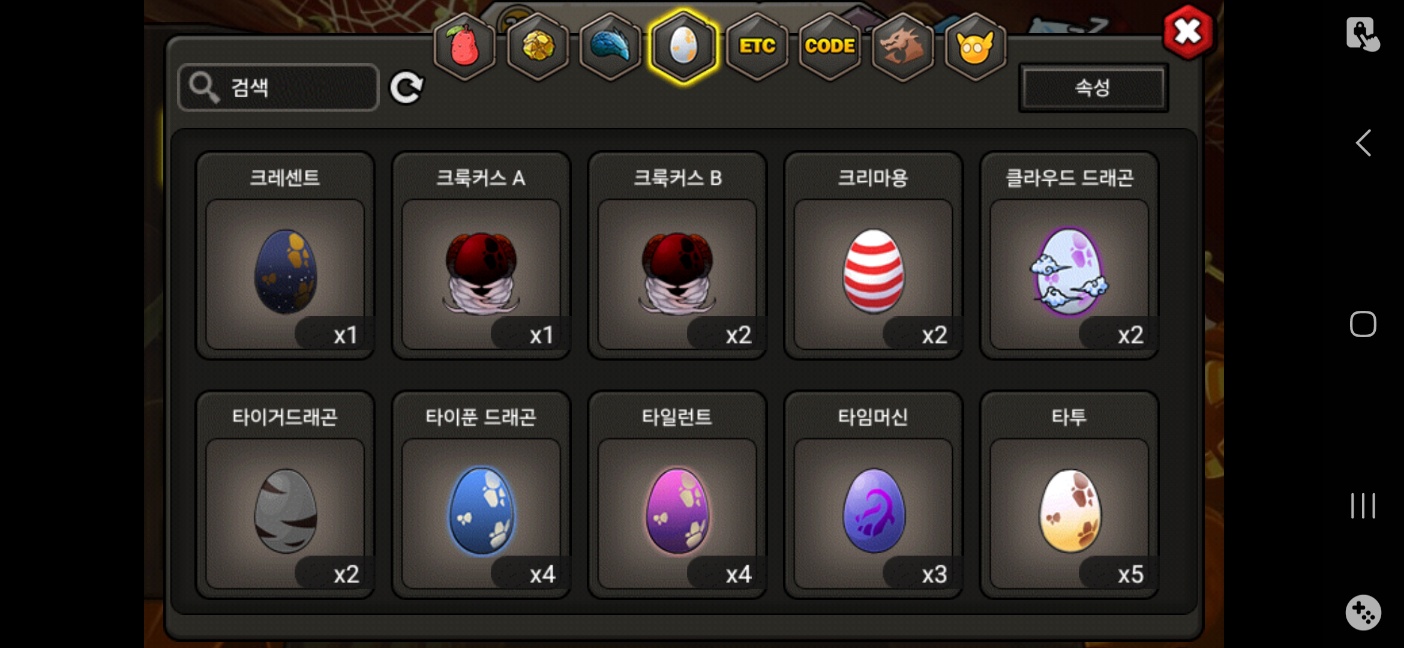Open the fruit food category tab

click(465, 46)
